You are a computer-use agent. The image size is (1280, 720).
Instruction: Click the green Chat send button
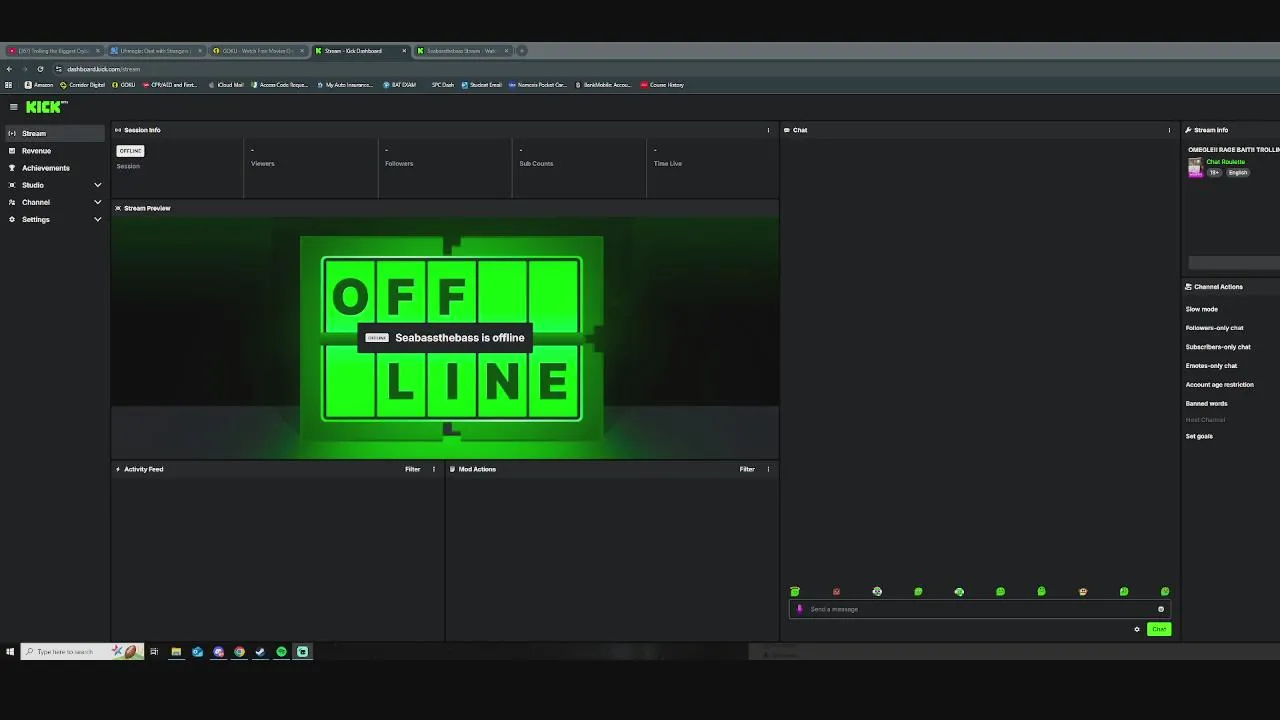click(1159, 629)
